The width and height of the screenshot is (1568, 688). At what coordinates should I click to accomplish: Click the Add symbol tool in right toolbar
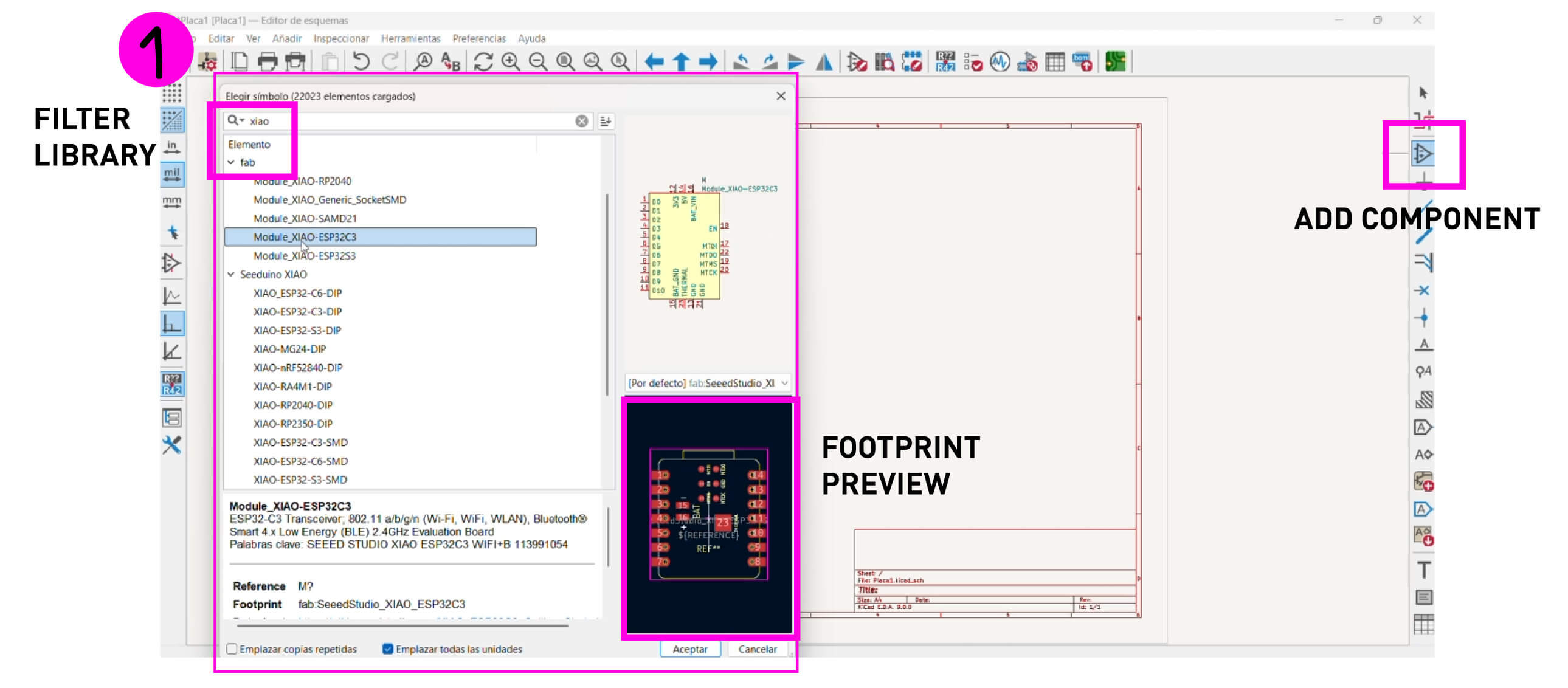(x=1423, y=154)
